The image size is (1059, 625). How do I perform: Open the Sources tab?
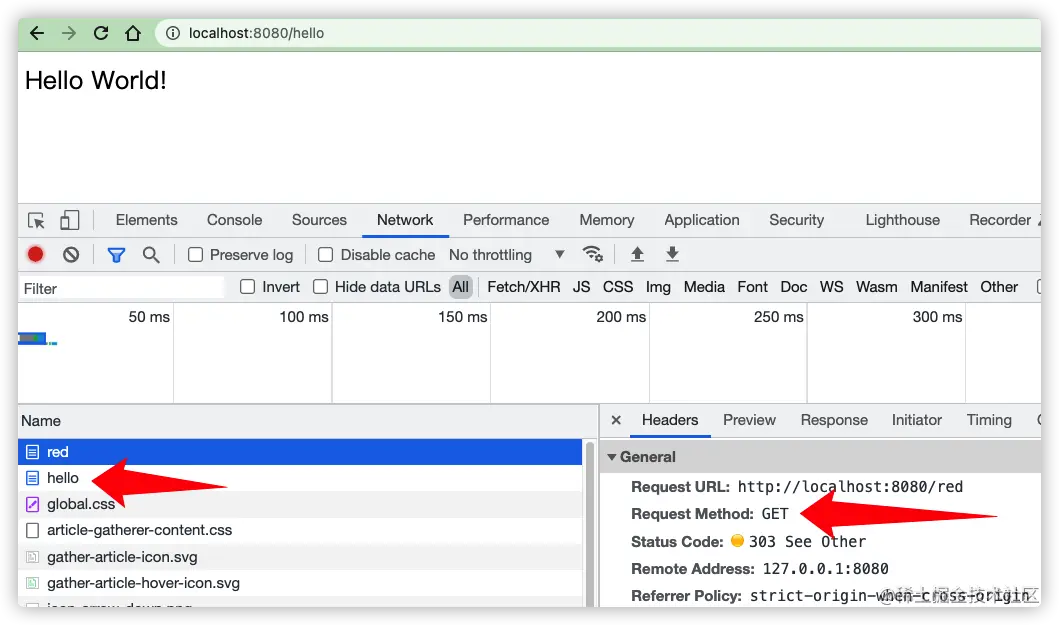[319, 220]
